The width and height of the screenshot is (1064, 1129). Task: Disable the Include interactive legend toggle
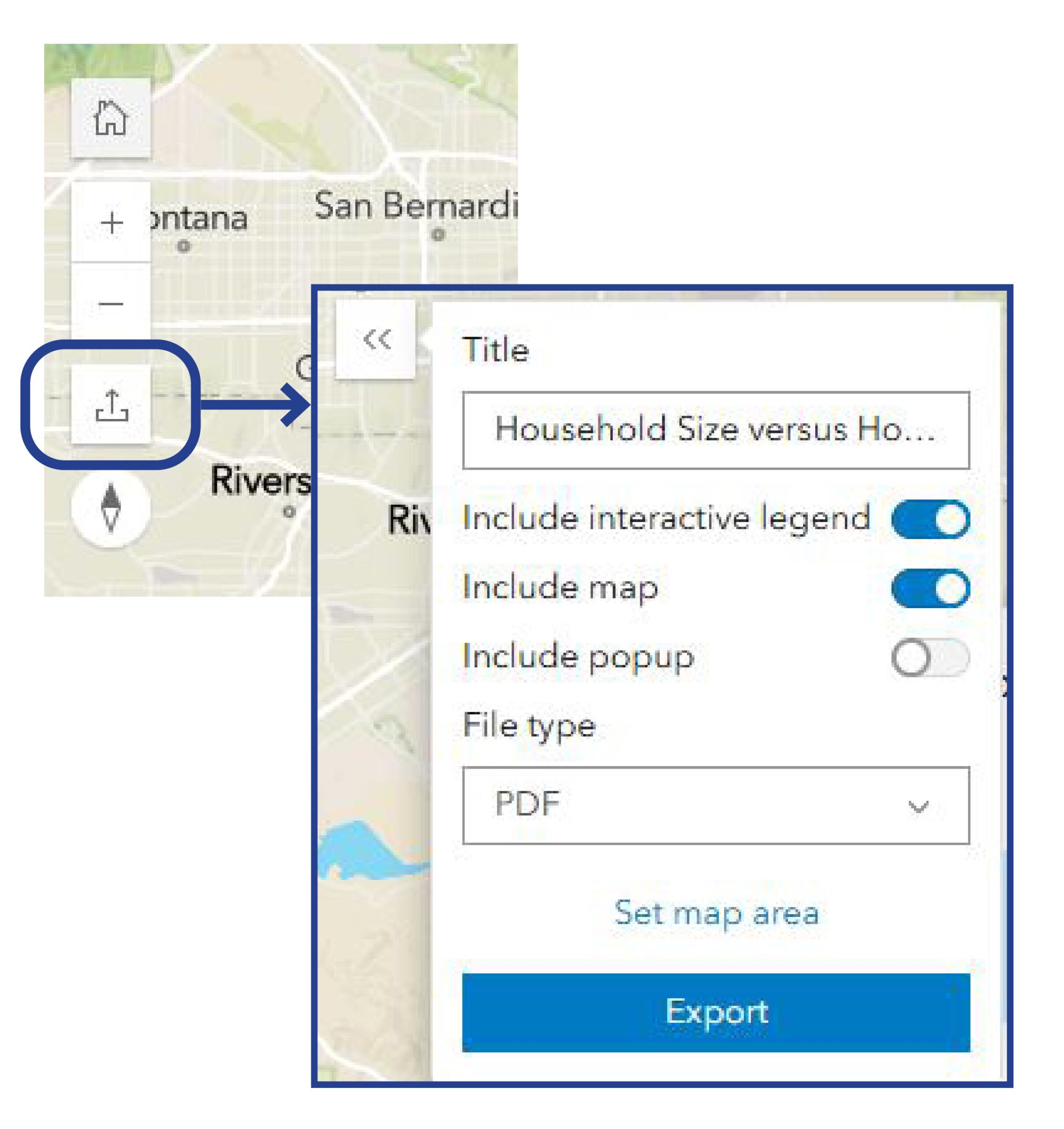pyautogui.click(x=930, y=519)
